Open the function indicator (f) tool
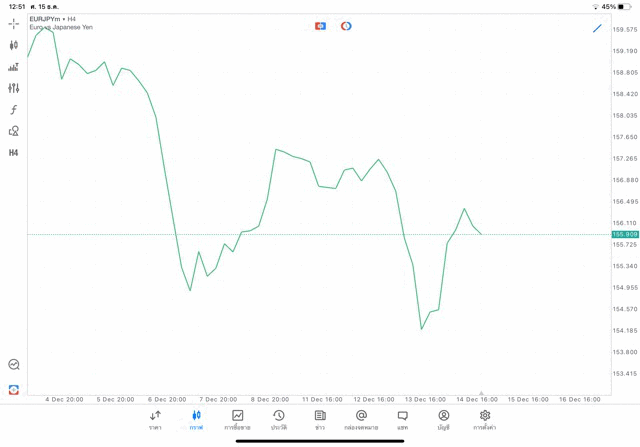The width and height of the screenshot is (640, 447). [x=13, y=110]
